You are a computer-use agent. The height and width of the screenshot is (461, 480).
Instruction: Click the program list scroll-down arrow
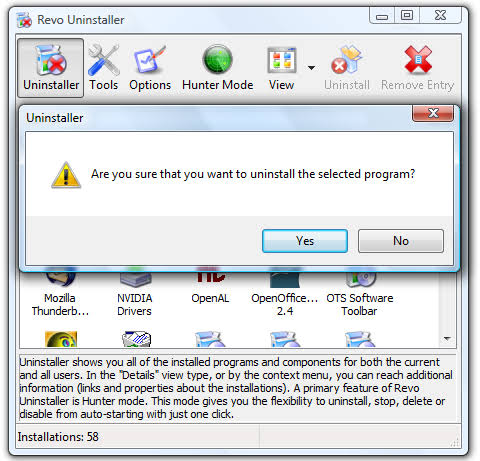(x=447, y=339)
